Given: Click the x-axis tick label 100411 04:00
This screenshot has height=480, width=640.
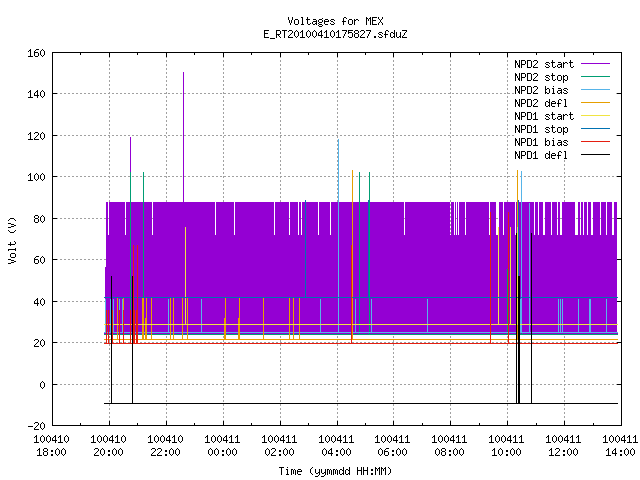Looking at the screenshot, I should tap(336, 446).
